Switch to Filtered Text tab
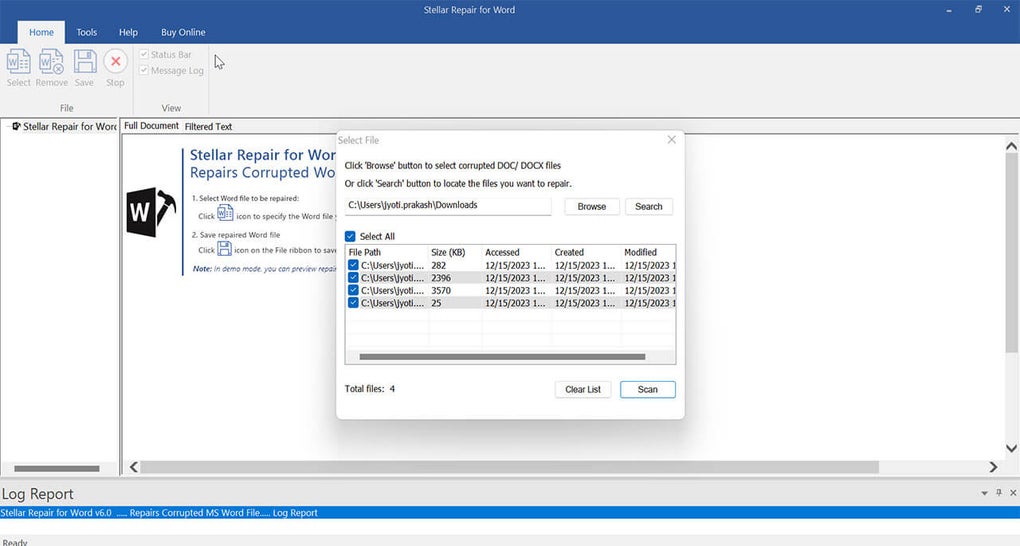Viewport: 1020px width, 546px height. pos(208,126)
